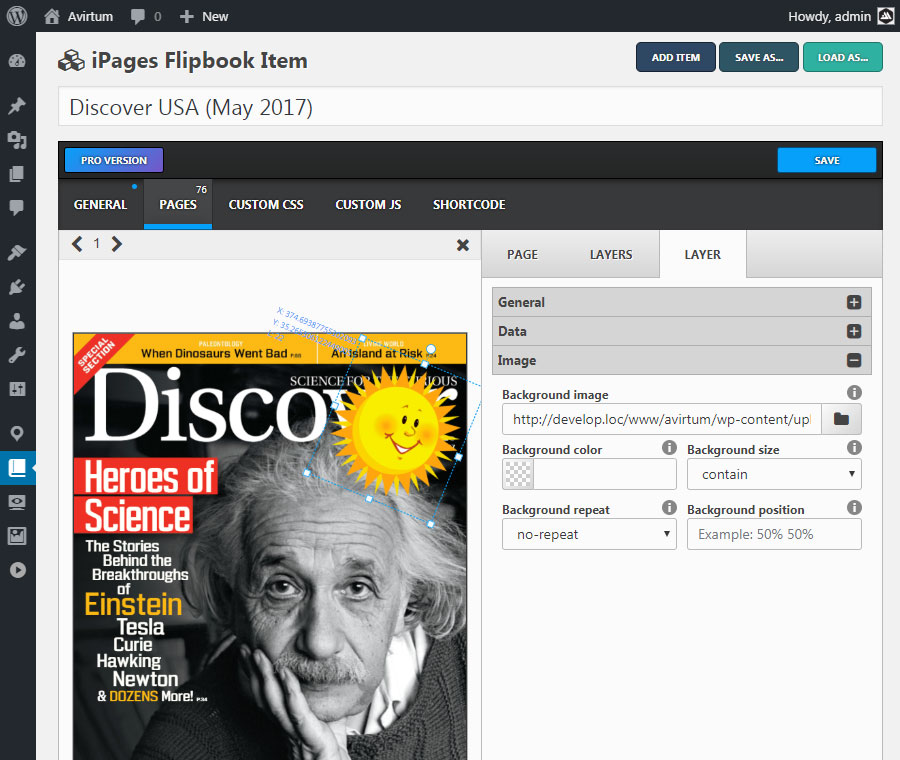
Task: Open Background size dropdown
Action: tap(774, 474)
